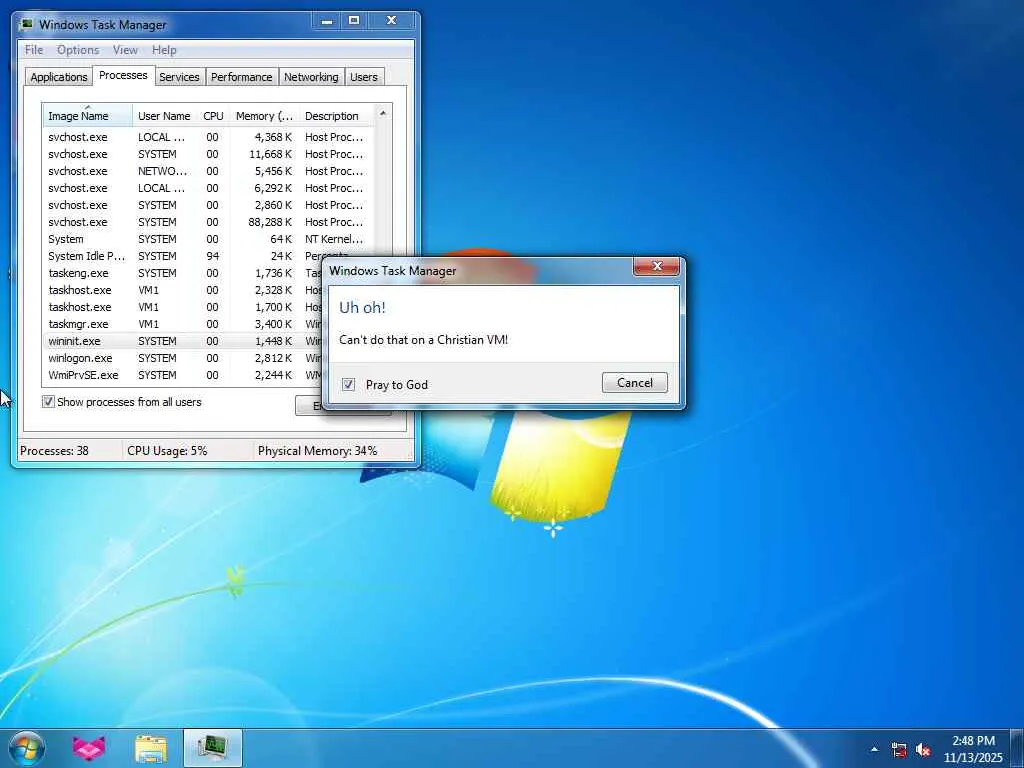Select svchost.exe using 2,860 K
The image size is (1024, 768).
[x=209, y=205]
